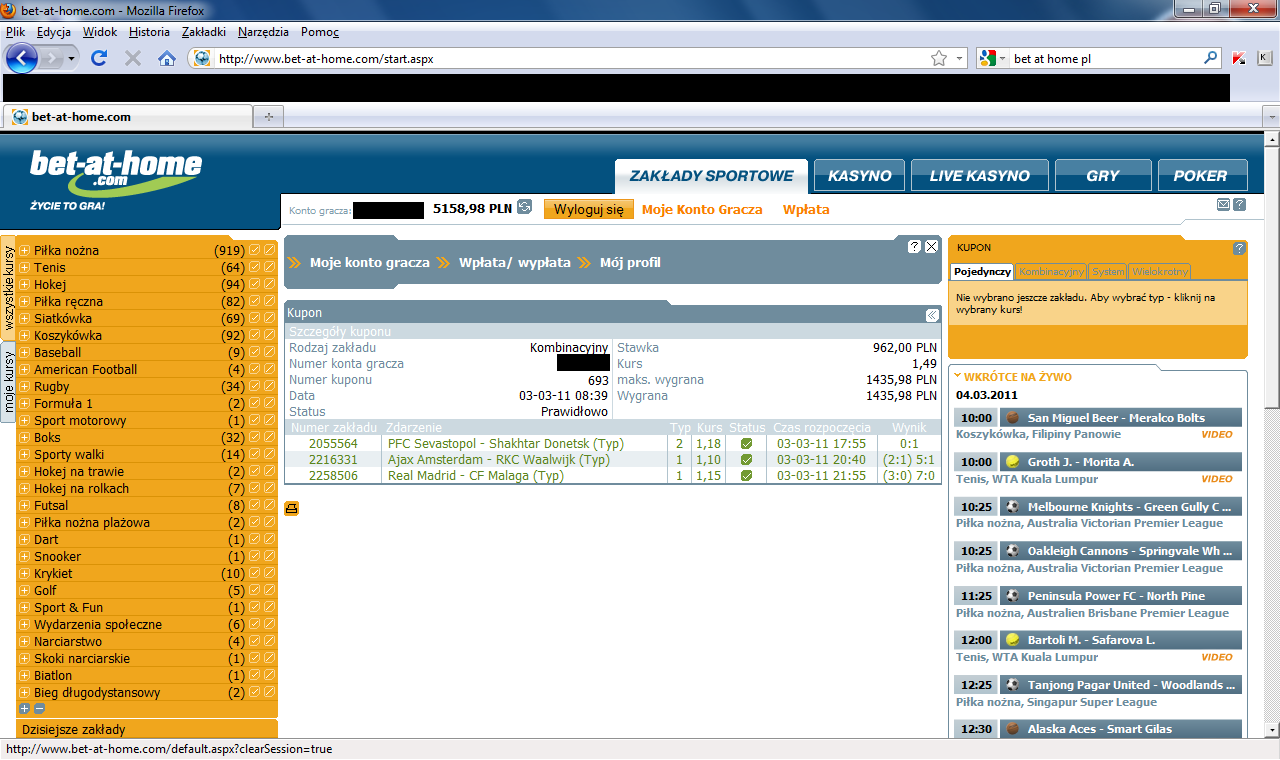
Task: Reload the page with the refresh icon
Action: 99,59
